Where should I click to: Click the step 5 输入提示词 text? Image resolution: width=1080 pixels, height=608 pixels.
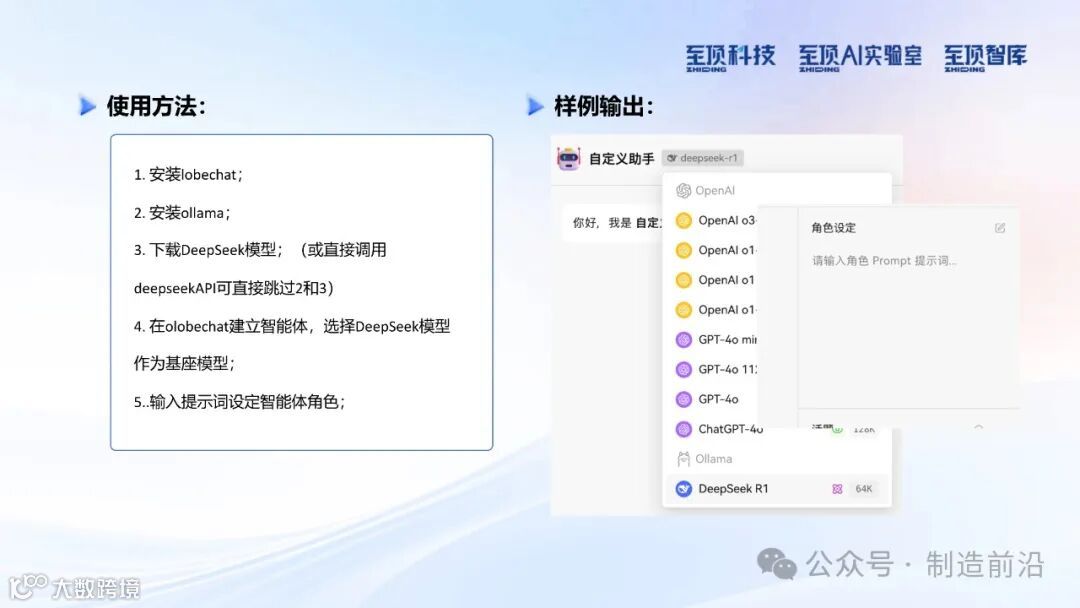pos(240,402)
